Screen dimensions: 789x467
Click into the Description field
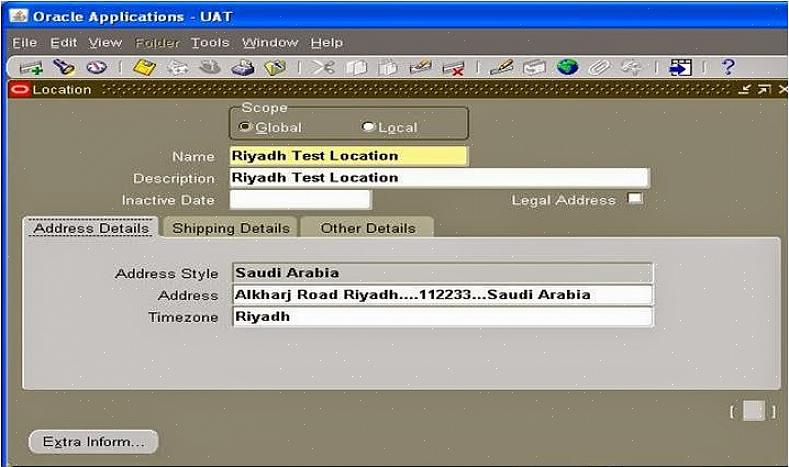tap(440, 178)
